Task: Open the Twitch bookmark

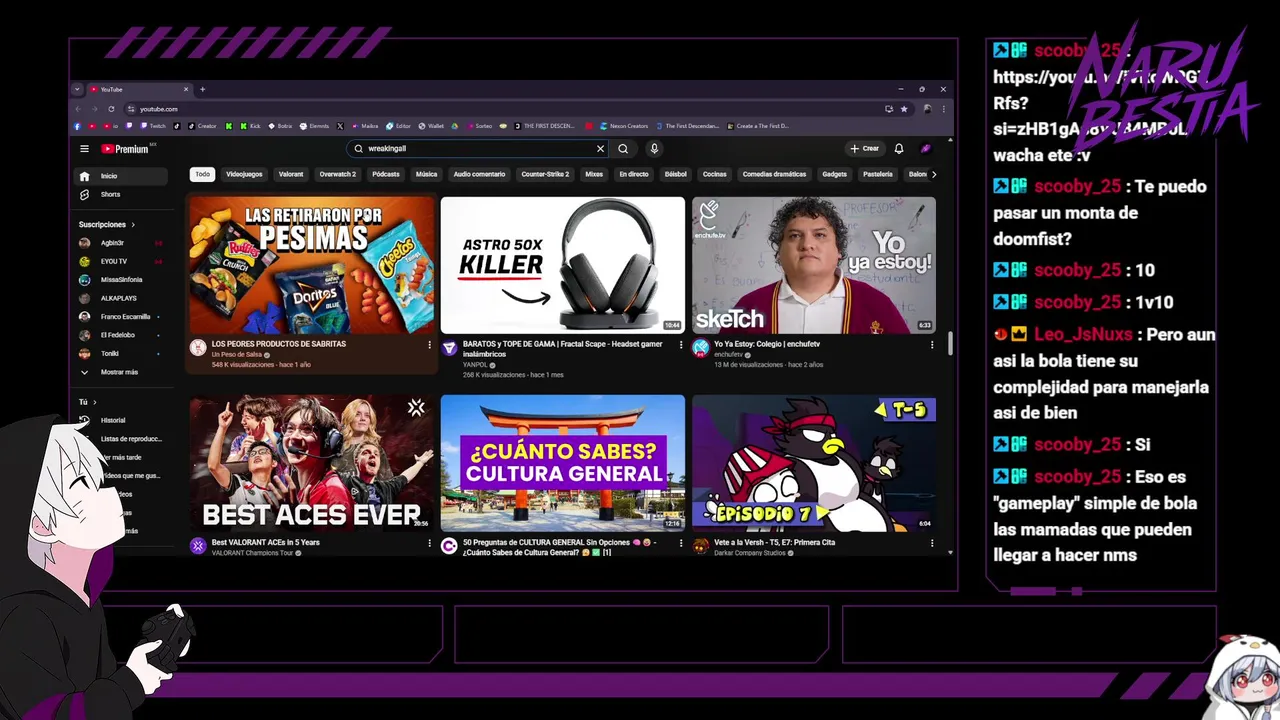Action: tap(154, 126)
